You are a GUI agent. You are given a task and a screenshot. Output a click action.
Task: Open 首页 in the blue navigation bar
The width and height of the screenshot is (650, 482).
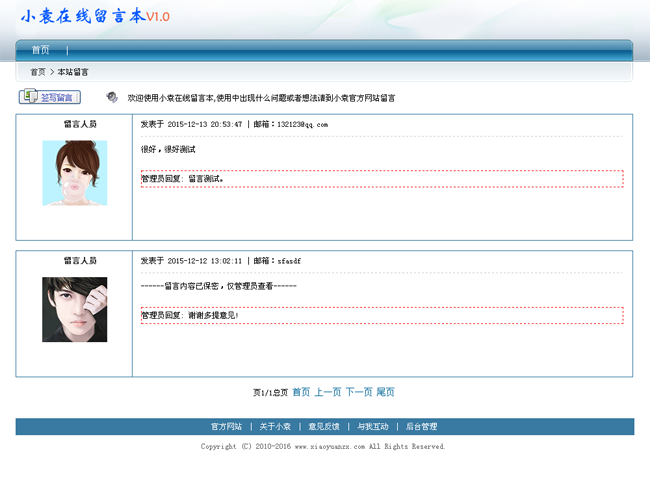pos(41,50)
